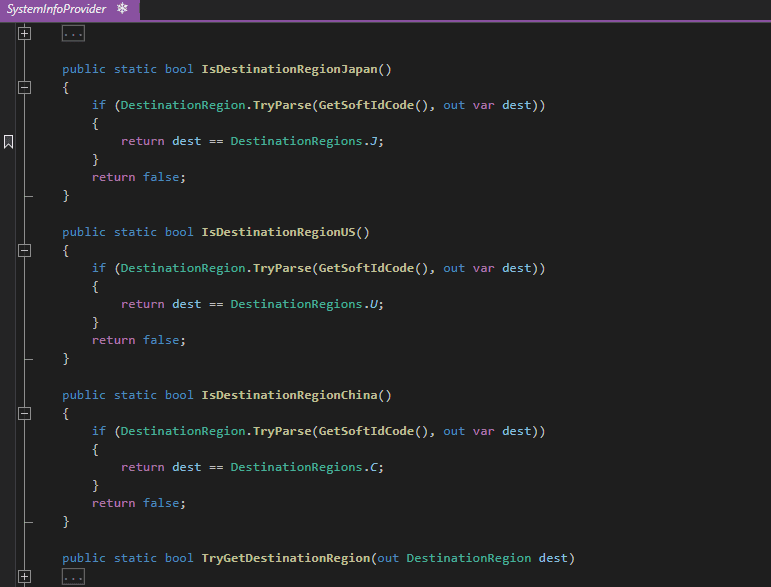Screen dimensions: 771x587
Task: Click TryParse in the China method
Action: pyautogui.click(x=282, y=431)
